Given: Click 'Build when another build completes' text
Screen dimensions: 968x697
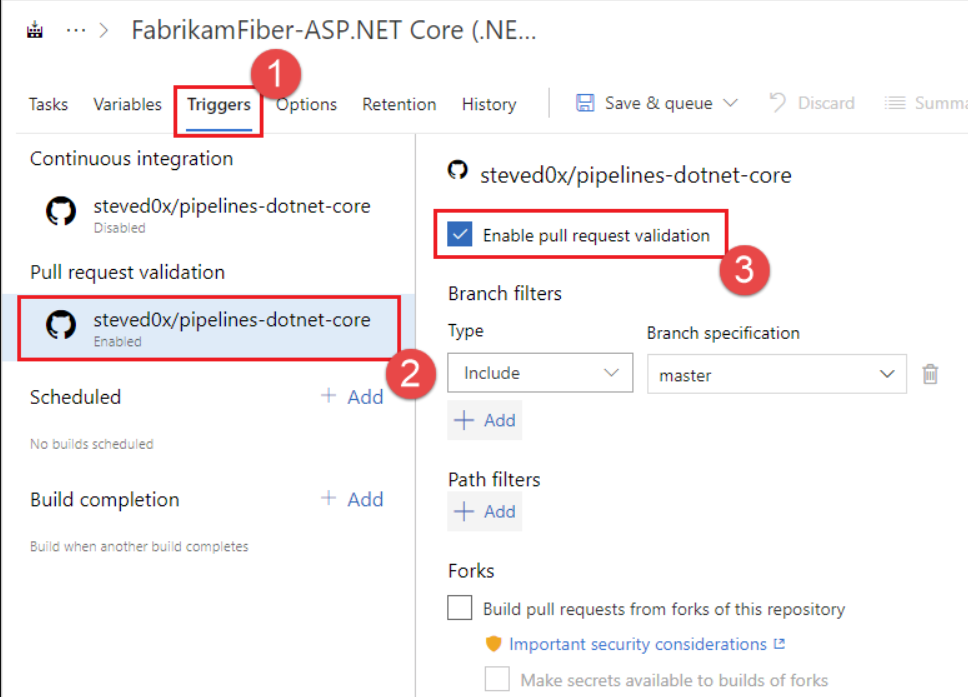Looking at the screenshot, I should pos(139,546).
